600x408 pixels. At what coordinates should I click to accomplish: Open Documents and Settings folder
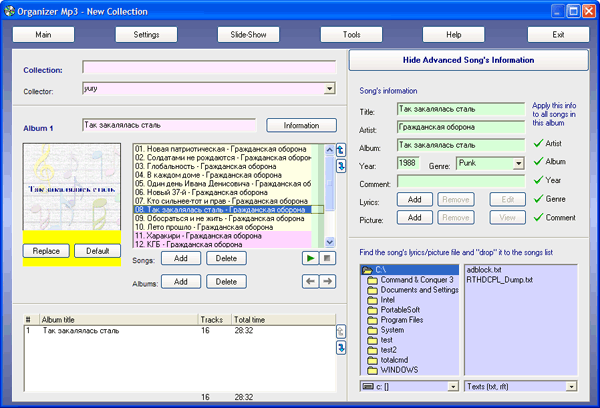pyautogui.click(x=413, y=290)
